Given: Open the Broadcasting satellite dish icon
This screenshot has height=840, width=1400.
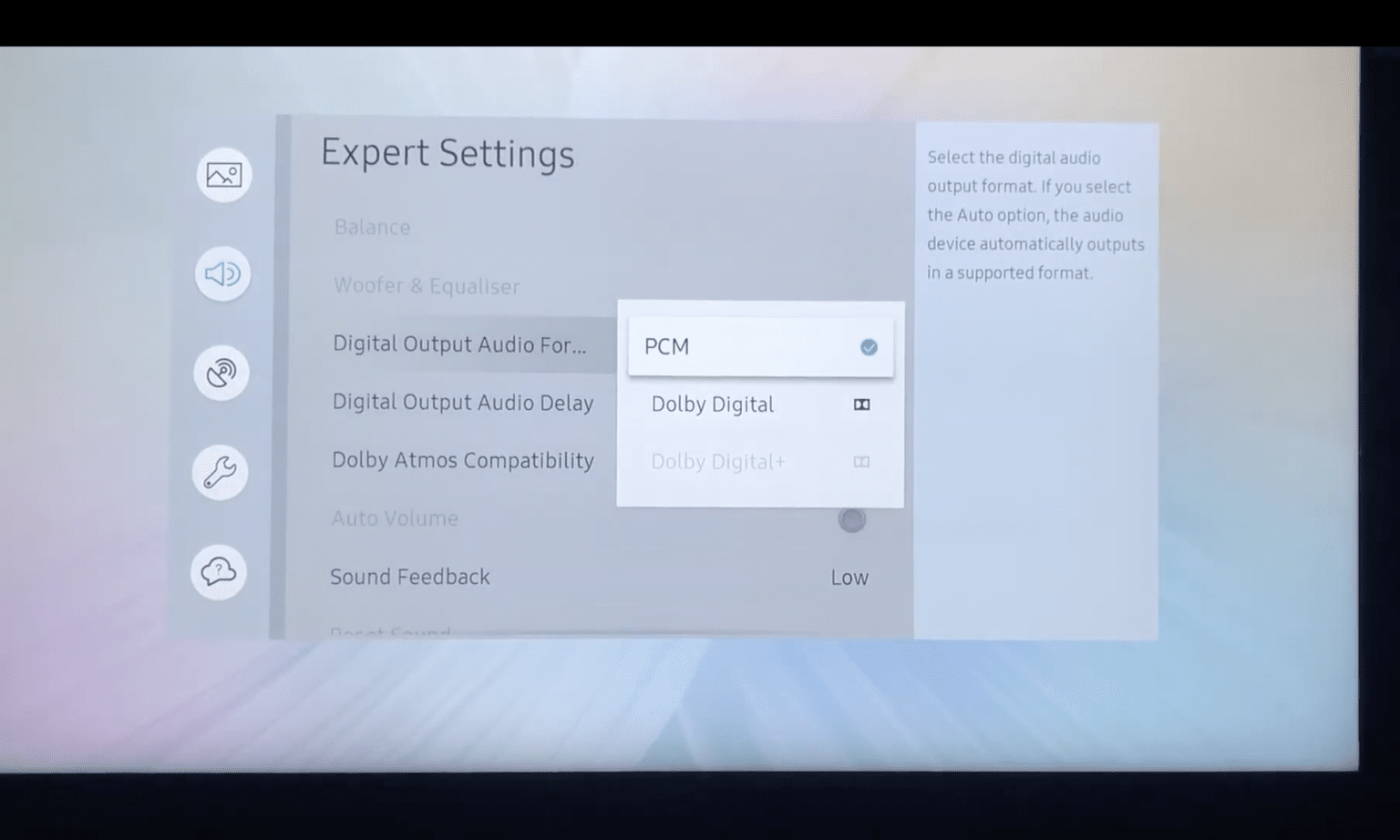Looking at the screenshot, I should coord(221,373).
